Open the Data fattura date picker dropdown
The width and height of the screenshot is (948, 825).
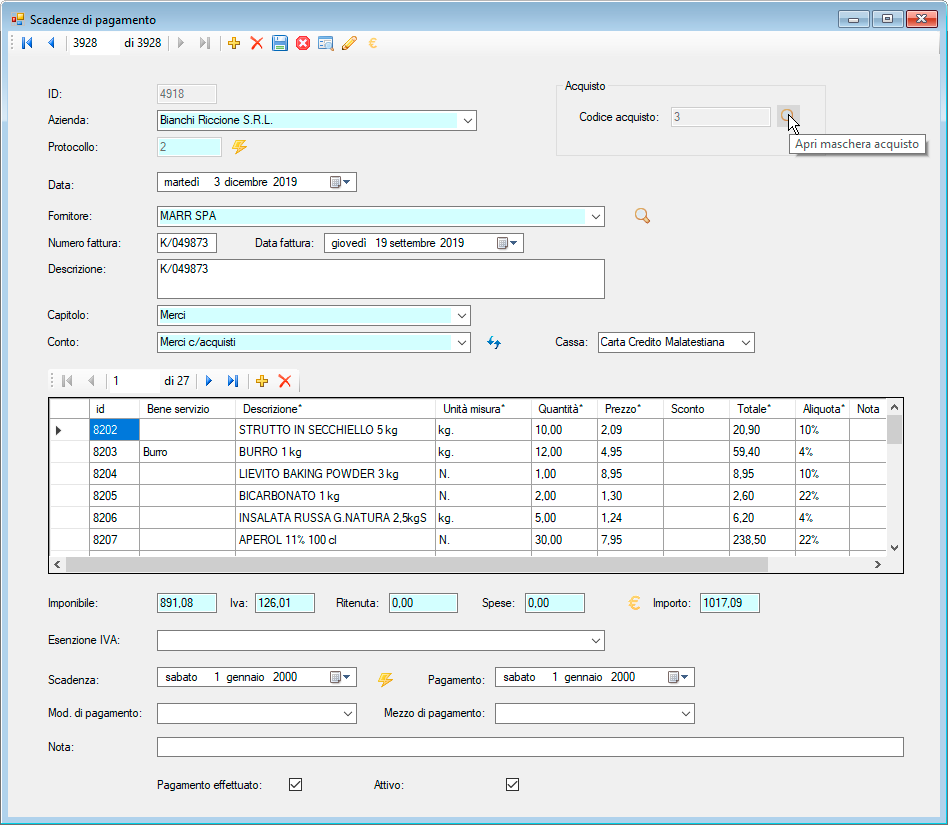coord(507,243)
